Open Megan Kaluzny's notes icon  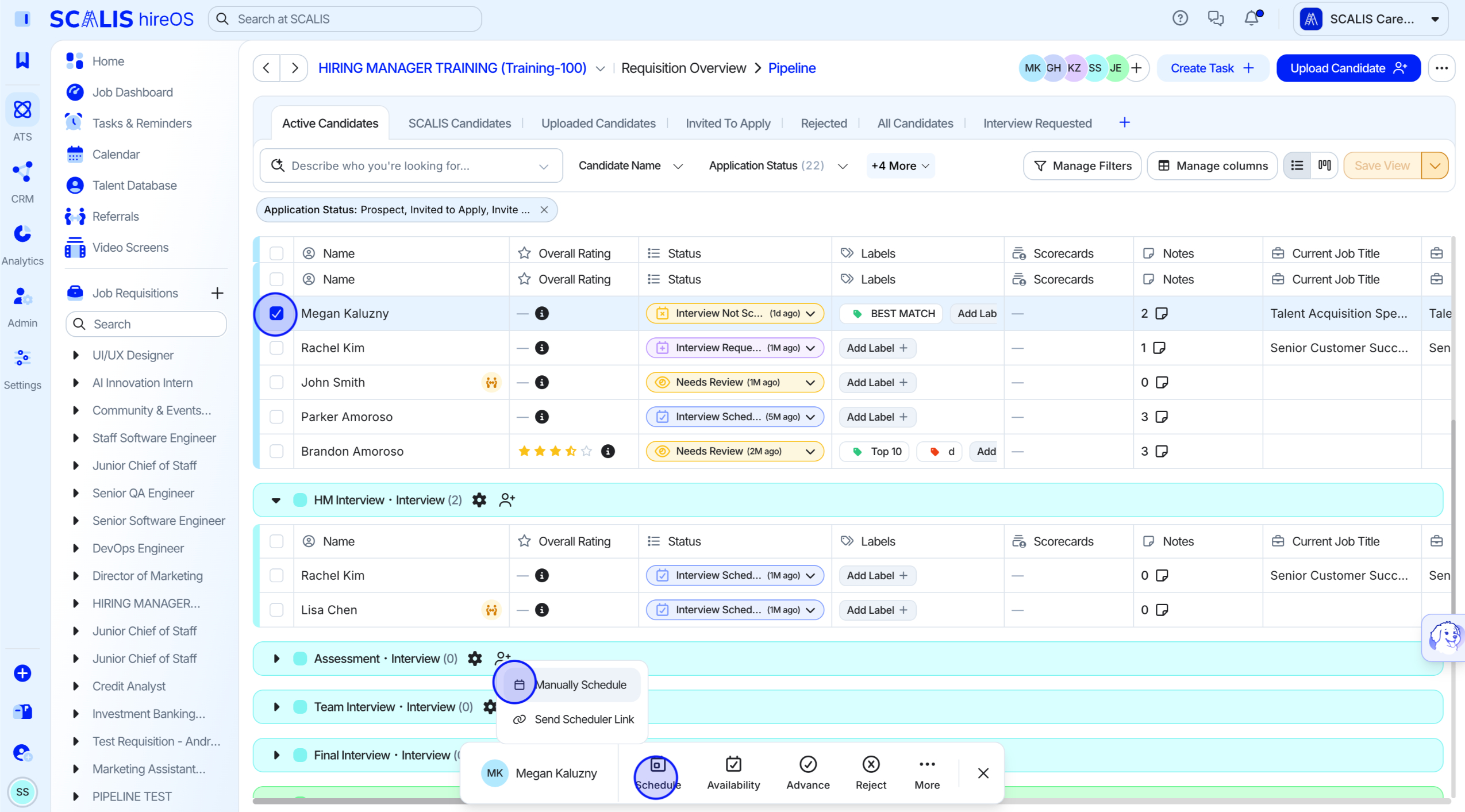click(x=1162, y=313)
